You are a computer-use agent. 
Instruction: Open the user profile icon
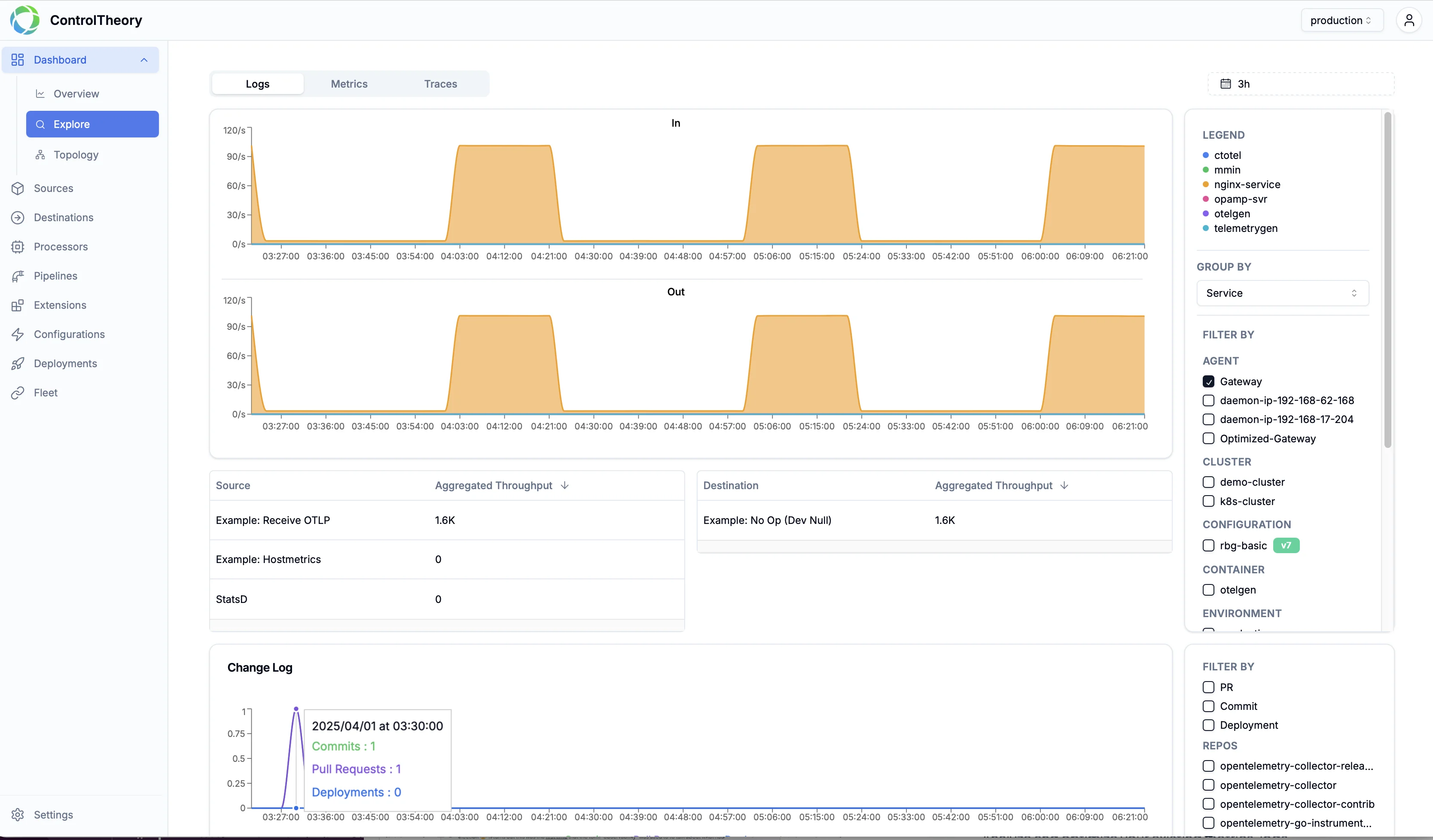[x=1409, y=21]
